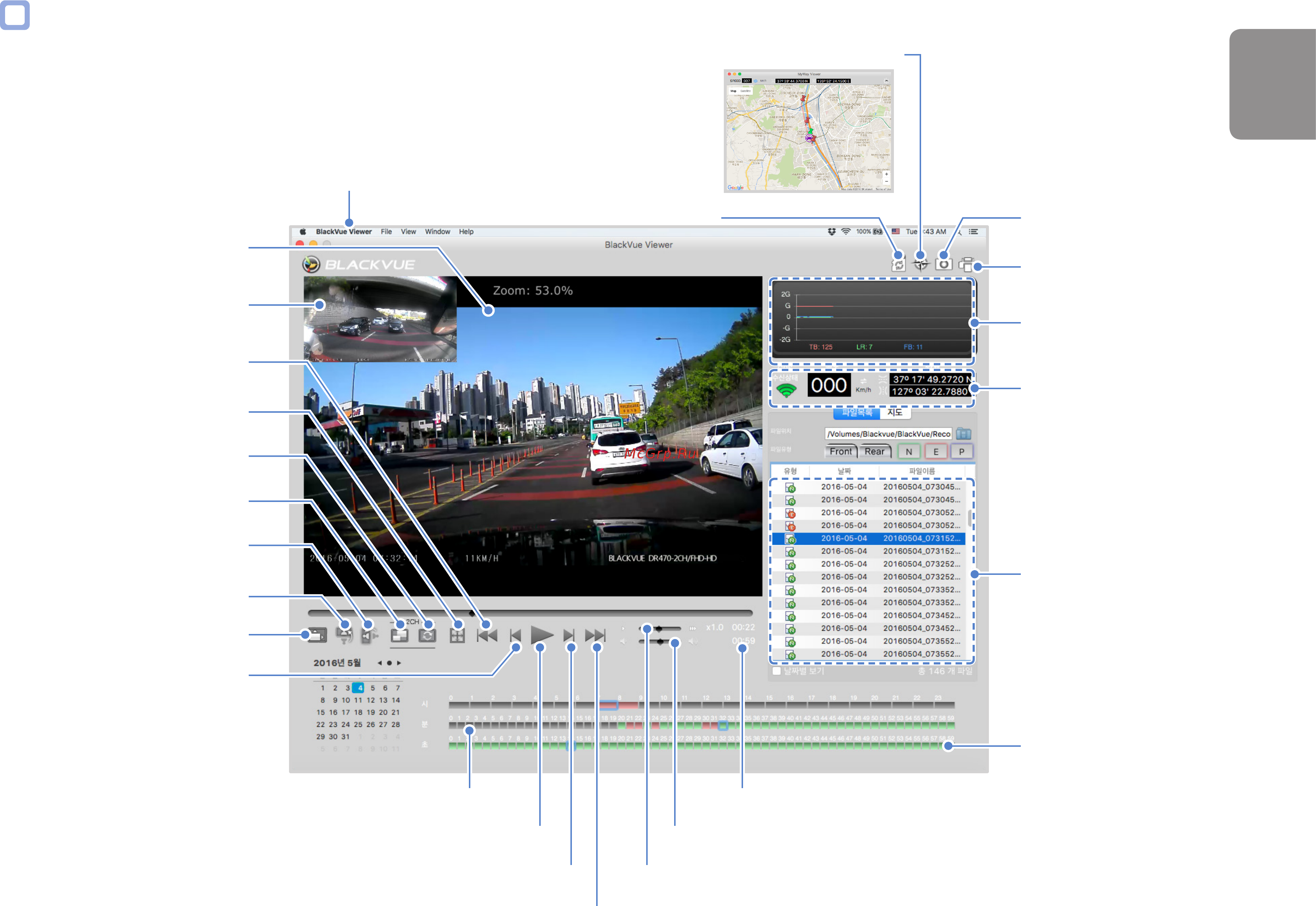Click the file path field showing /Volumes/Blackvue

click(x=888, y=434)
